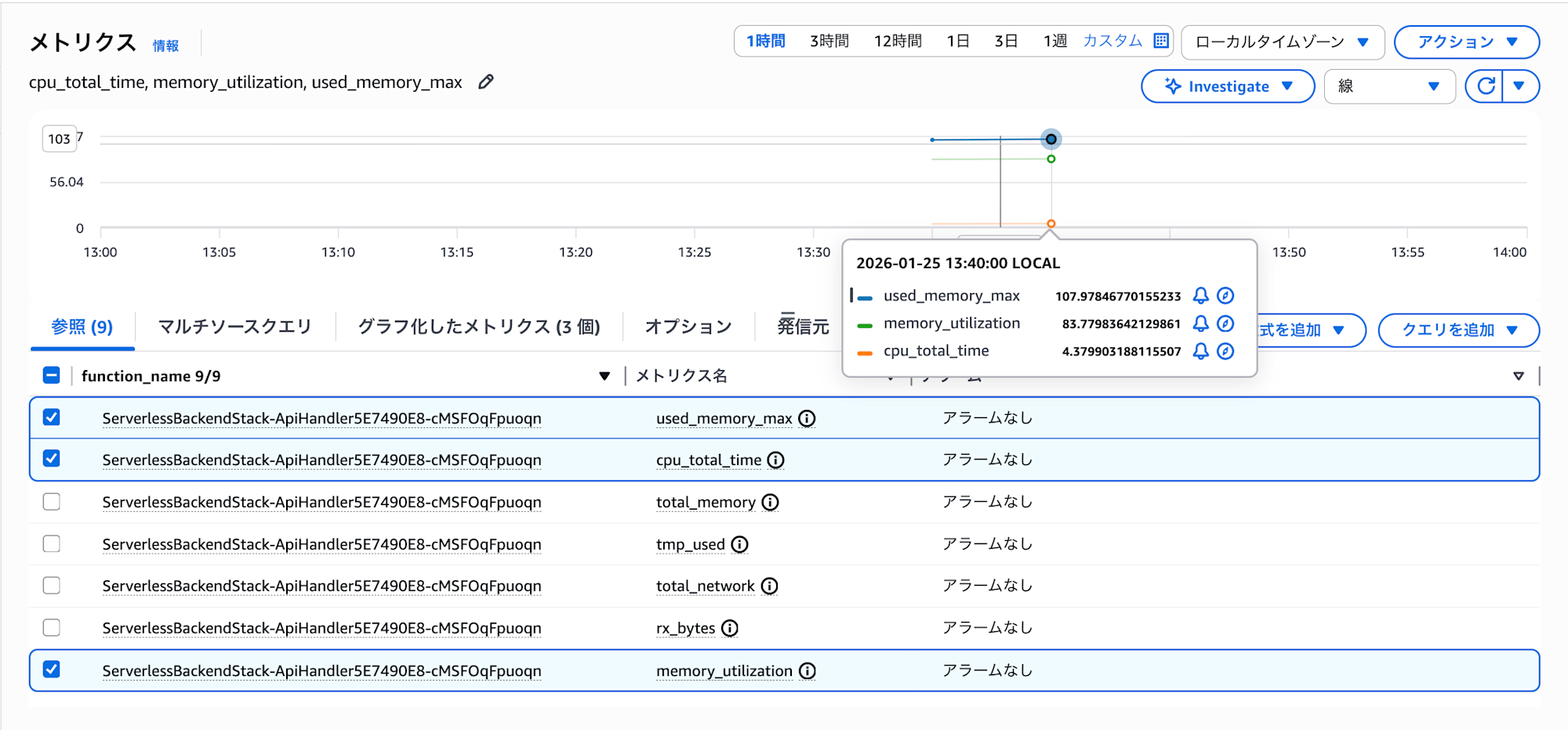This screenshot has width=1568, height=730.
Task: Open Investigate icon for memory_utilization in tooltip
Action: (x=1225, y=323)
